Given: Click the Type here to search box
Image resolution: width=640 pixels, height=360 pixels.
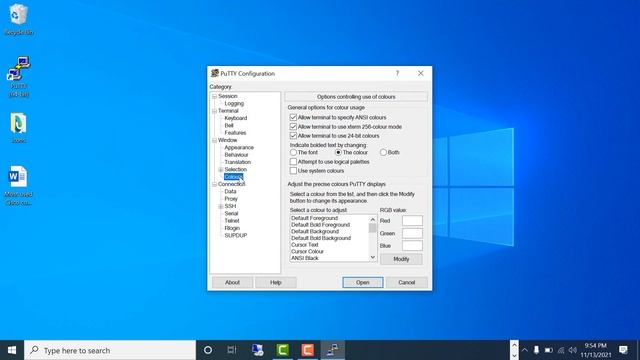Looking at the screenshot, I should 110,350.
